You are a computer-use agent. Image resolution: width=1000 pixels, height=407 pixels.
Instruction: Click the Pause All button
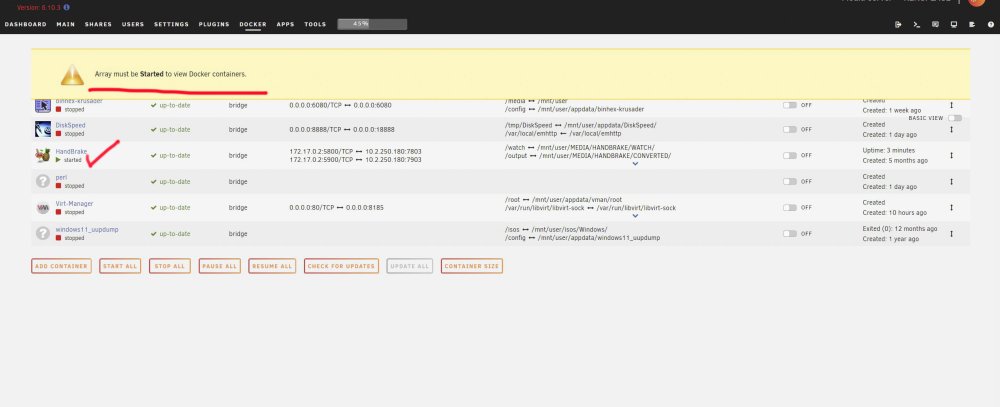click(x=219, y=266)
